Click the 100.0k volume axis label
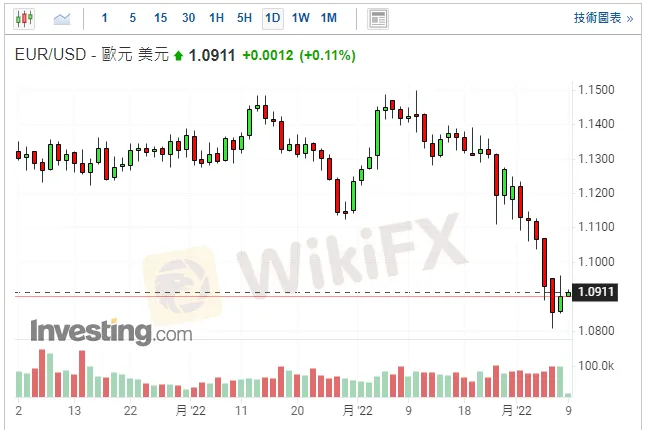The width and height of the screenshot is (645, 430). [597, 365]
